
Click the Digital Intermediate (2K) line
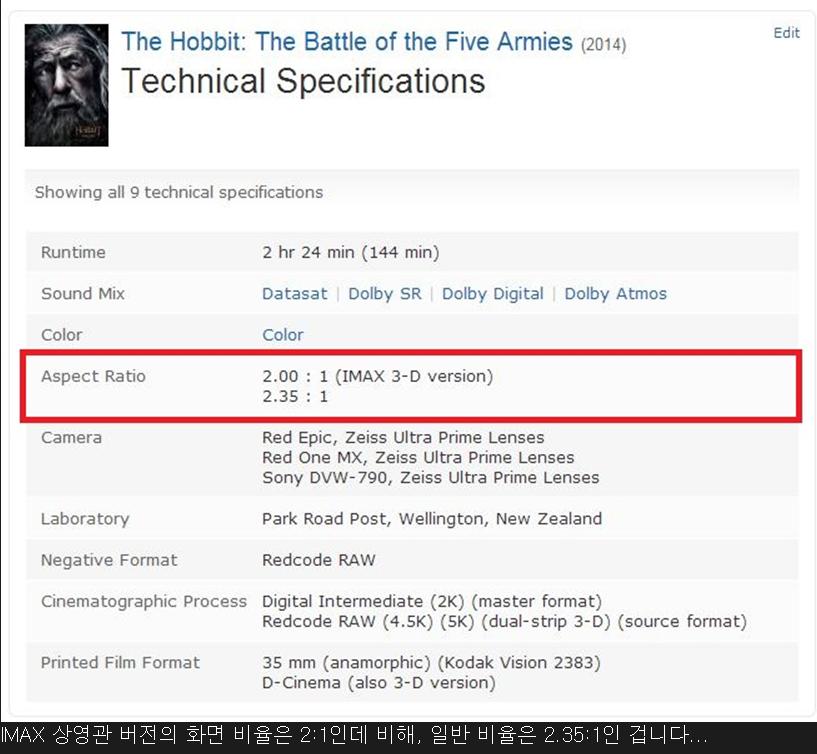(x=431, y=601)
